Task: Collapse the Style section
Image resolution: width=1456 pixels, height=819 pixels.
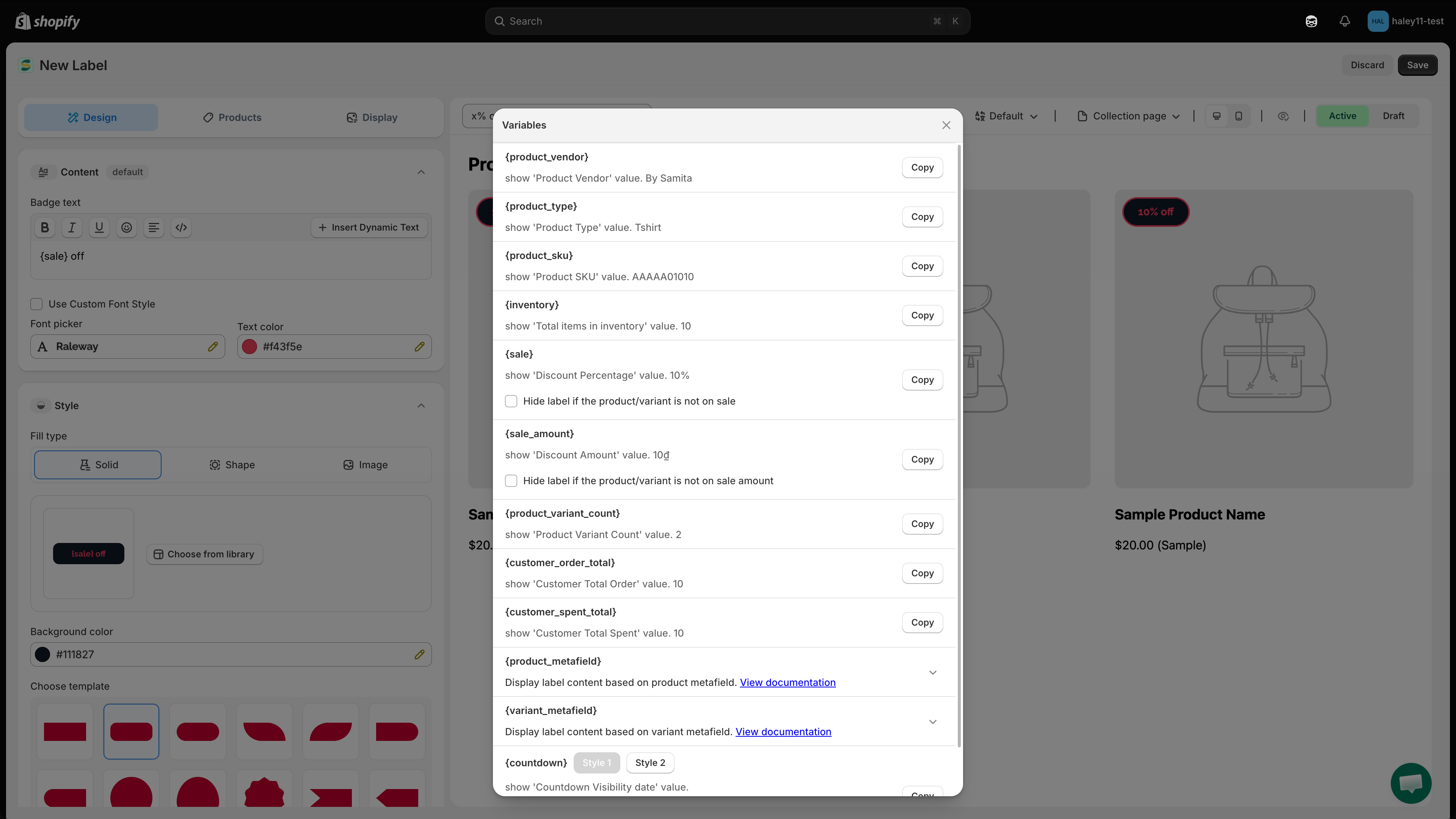Action: click(421, 406)
